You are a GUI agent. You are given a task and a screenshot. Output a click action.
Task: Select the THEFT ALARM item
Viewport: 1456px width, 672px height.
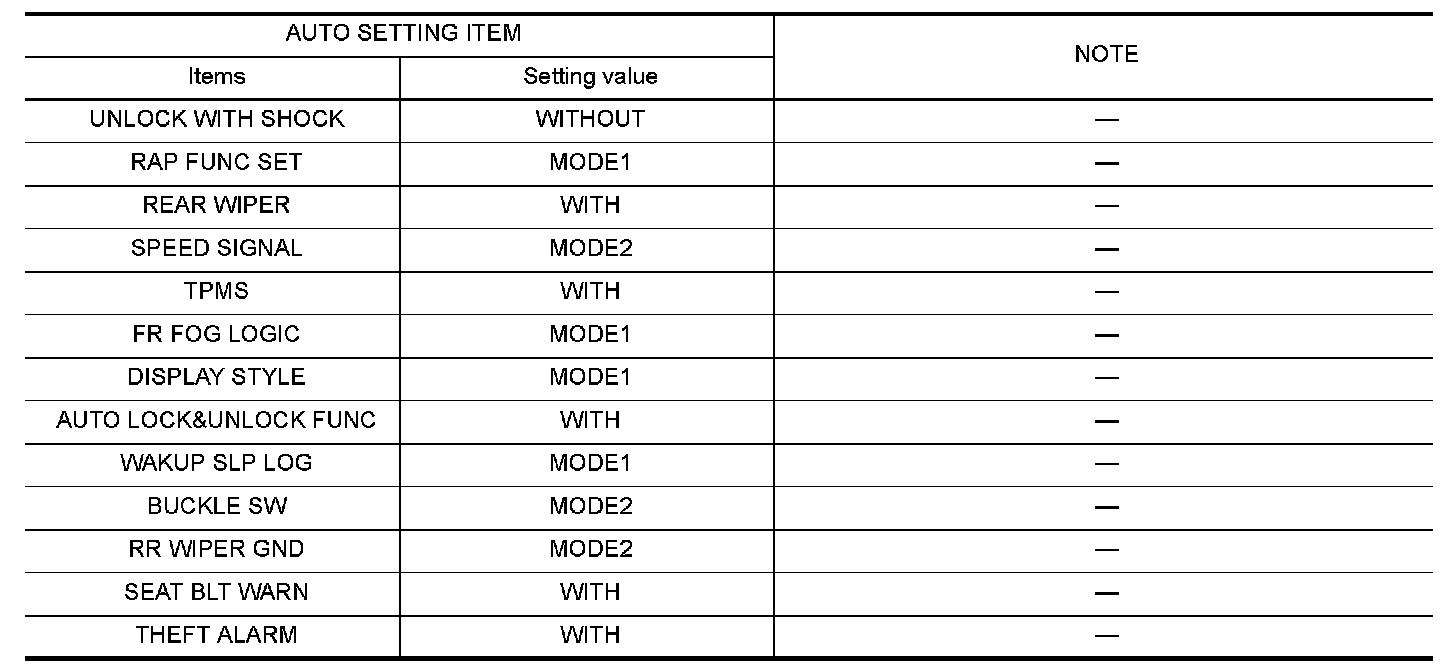[216, 635]
